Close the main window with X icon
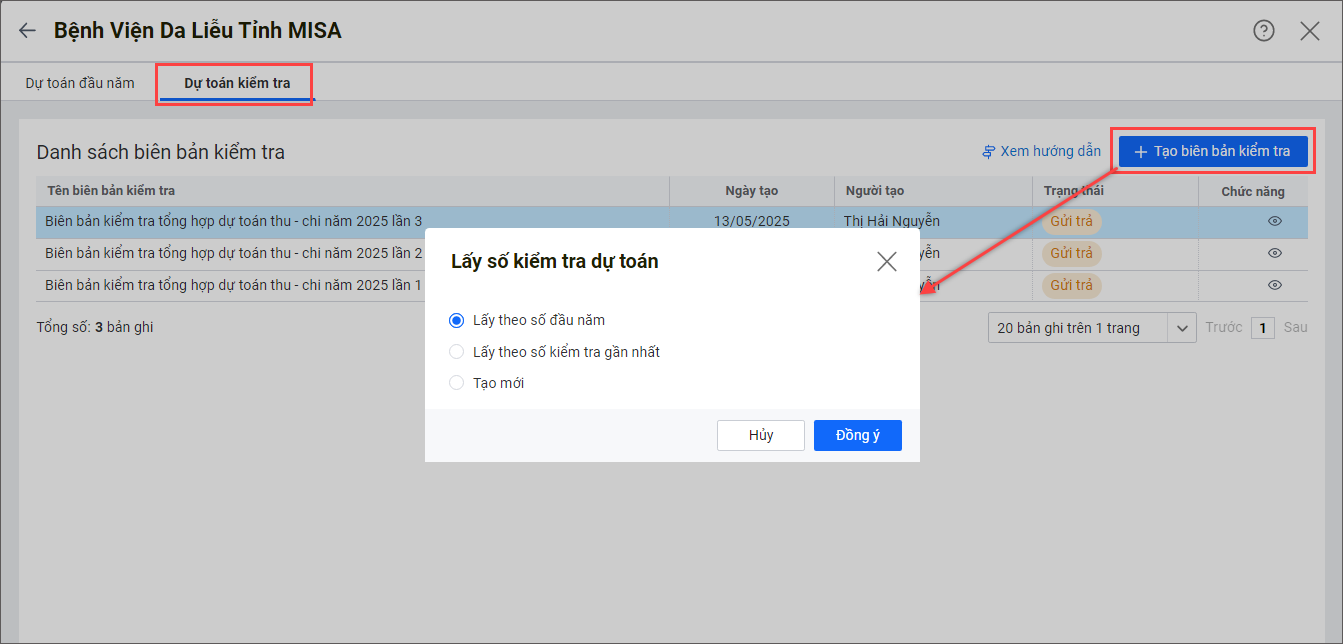 coord(1310,31)
